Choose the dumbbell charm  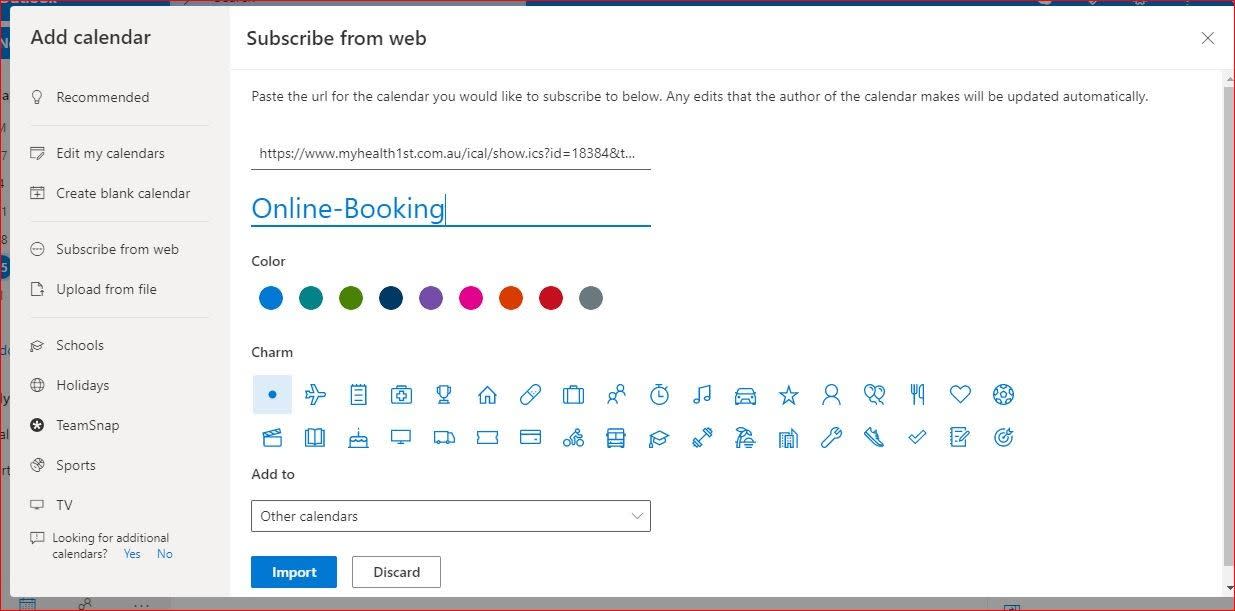702,438
